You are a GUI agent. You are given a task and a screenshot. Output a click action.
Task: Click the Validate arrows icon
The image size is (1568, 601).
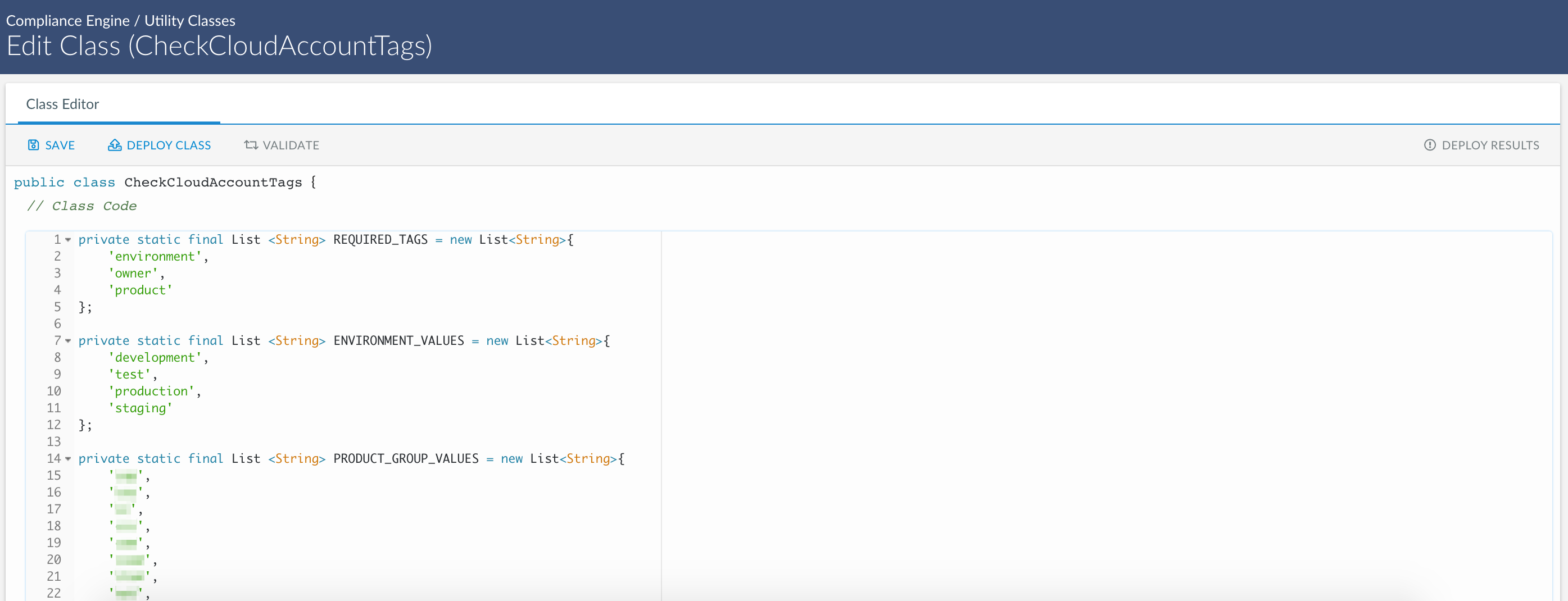pyautogui.click(x=251, y=145)
